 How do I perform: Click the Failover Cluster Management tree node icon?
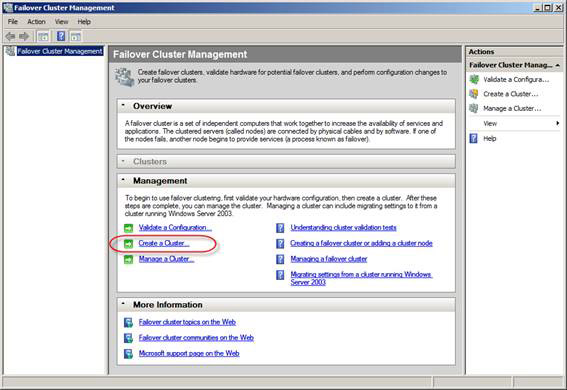click(10, 51)
